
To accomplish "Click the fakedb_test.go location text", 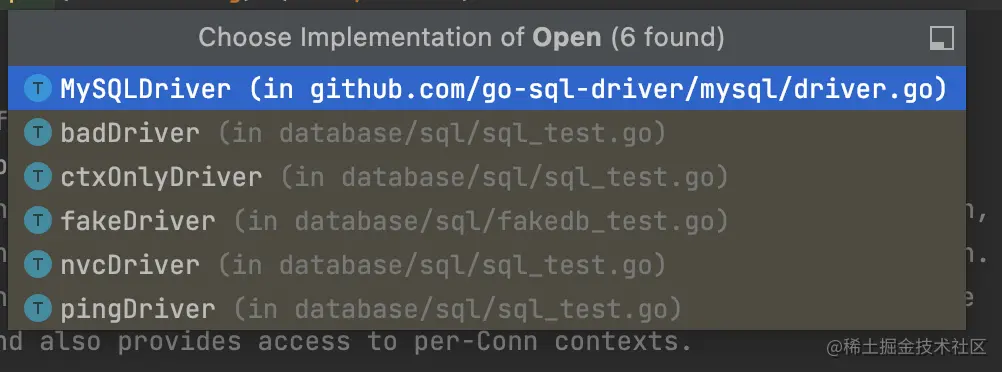I will (x=504, y=221).
